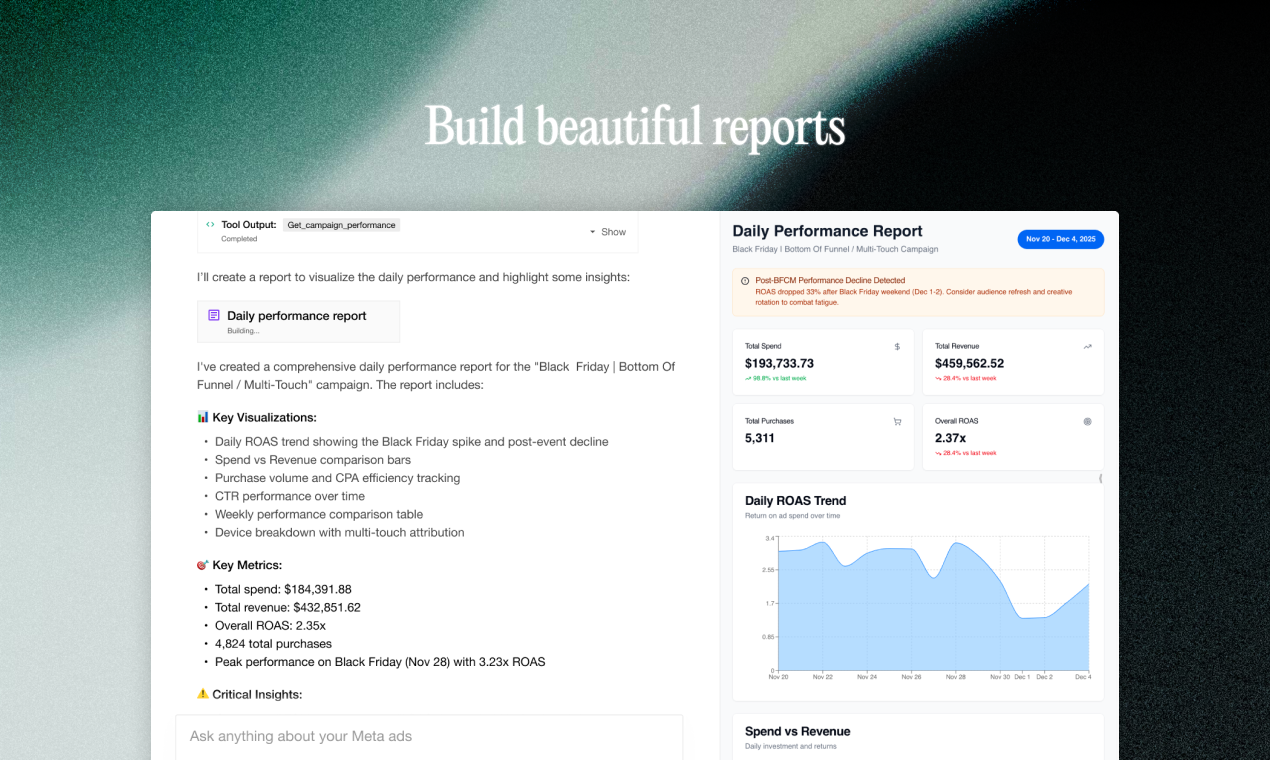Click the dollar sign icon on Total Spend card
1270x760 pixels.
897,345
